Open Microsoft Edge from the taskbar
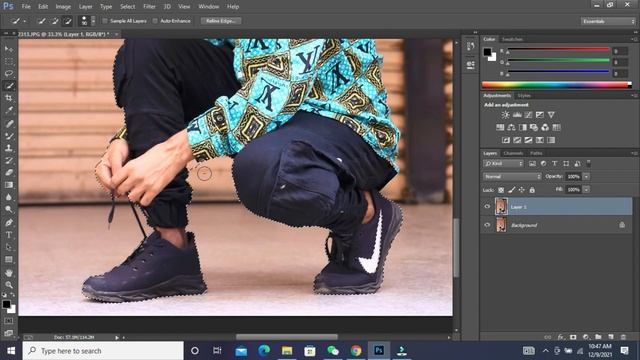The width and height of the screenshot is (640, 360). point(264,351)
